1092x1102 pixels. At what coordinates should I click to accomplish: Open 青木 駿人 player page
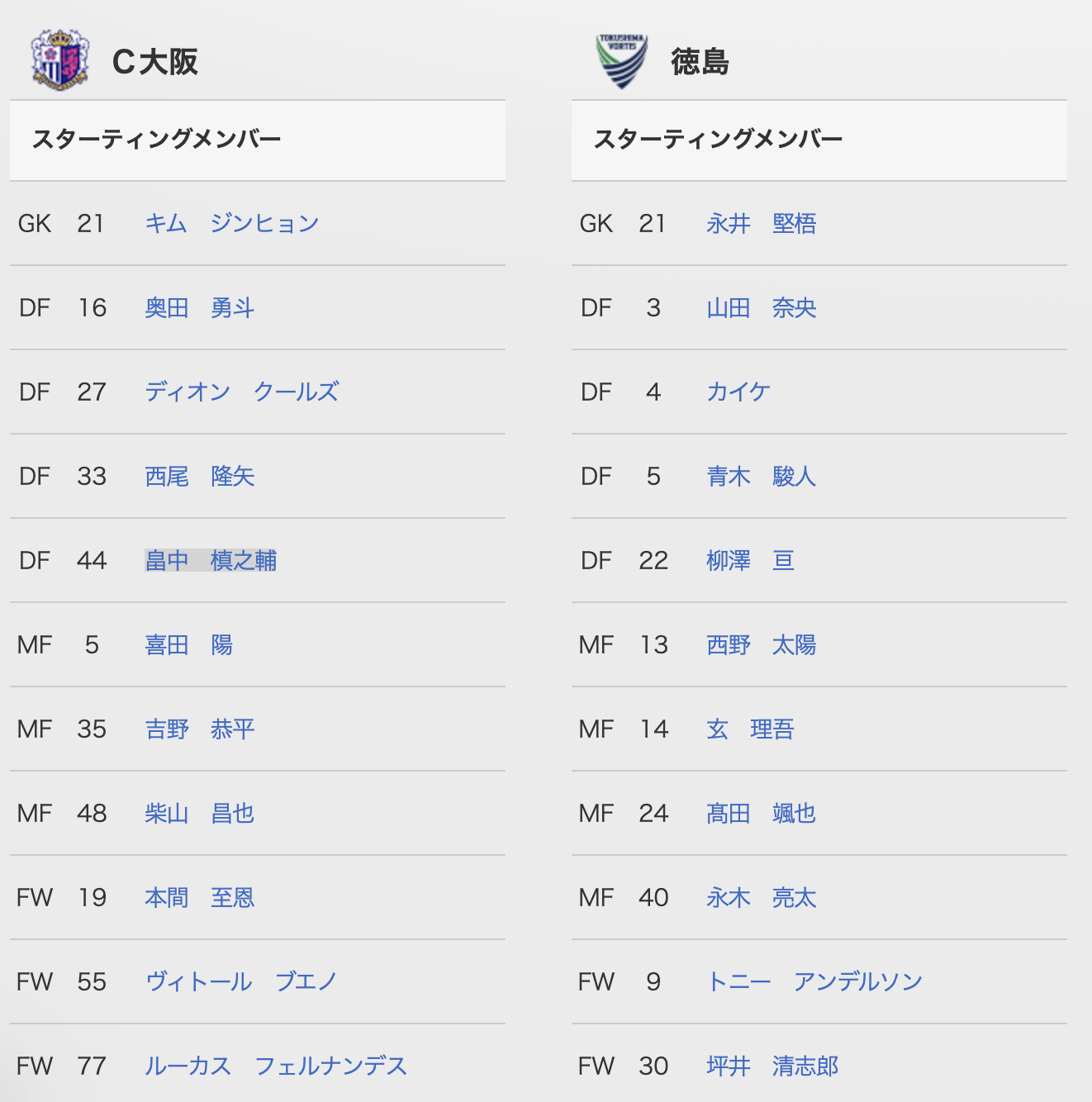click(762, 477)
